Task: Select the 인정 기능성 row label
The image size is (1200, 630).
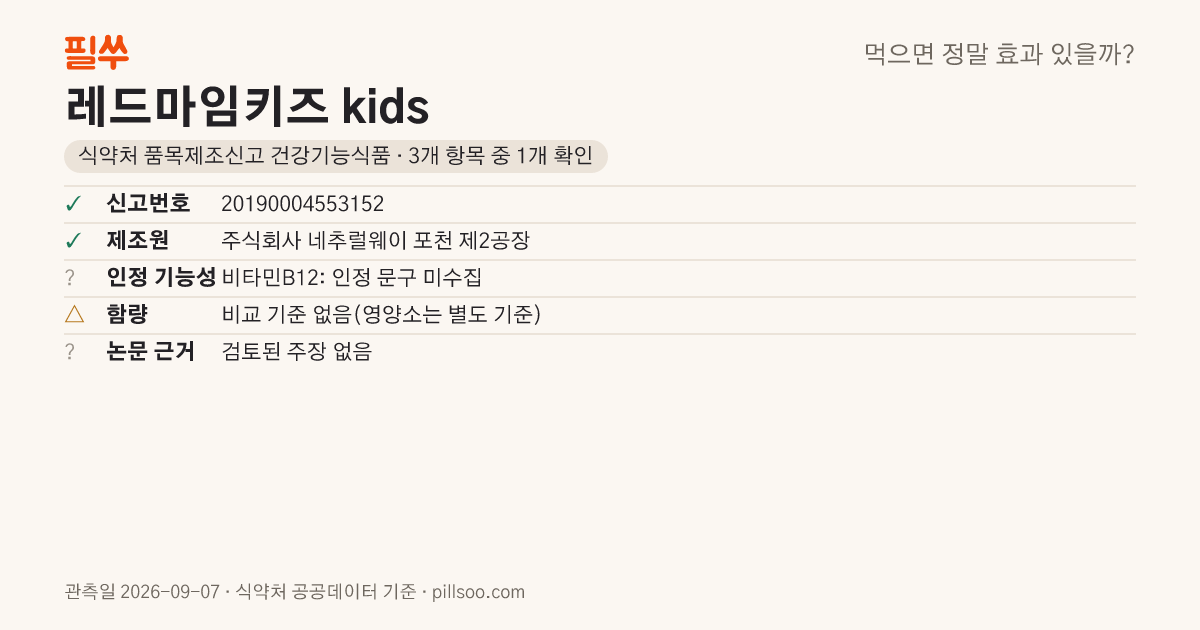Action: [161, 278]
